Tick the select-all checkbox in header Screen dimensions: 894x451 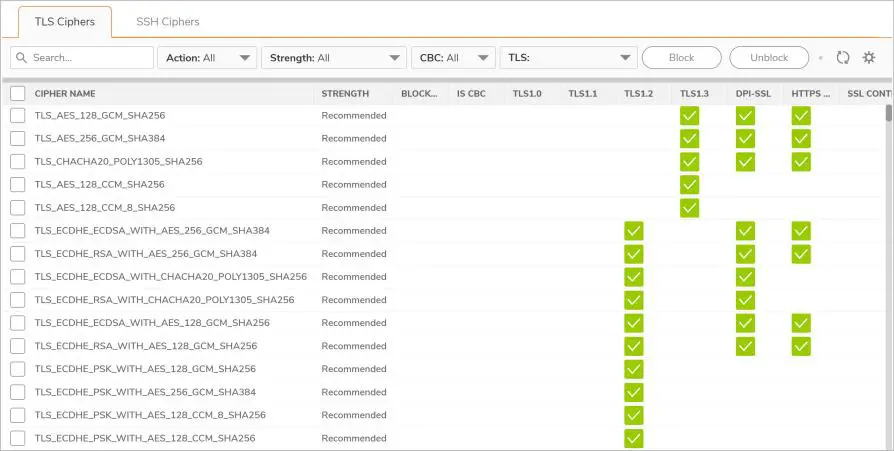[x=18, y=94]
